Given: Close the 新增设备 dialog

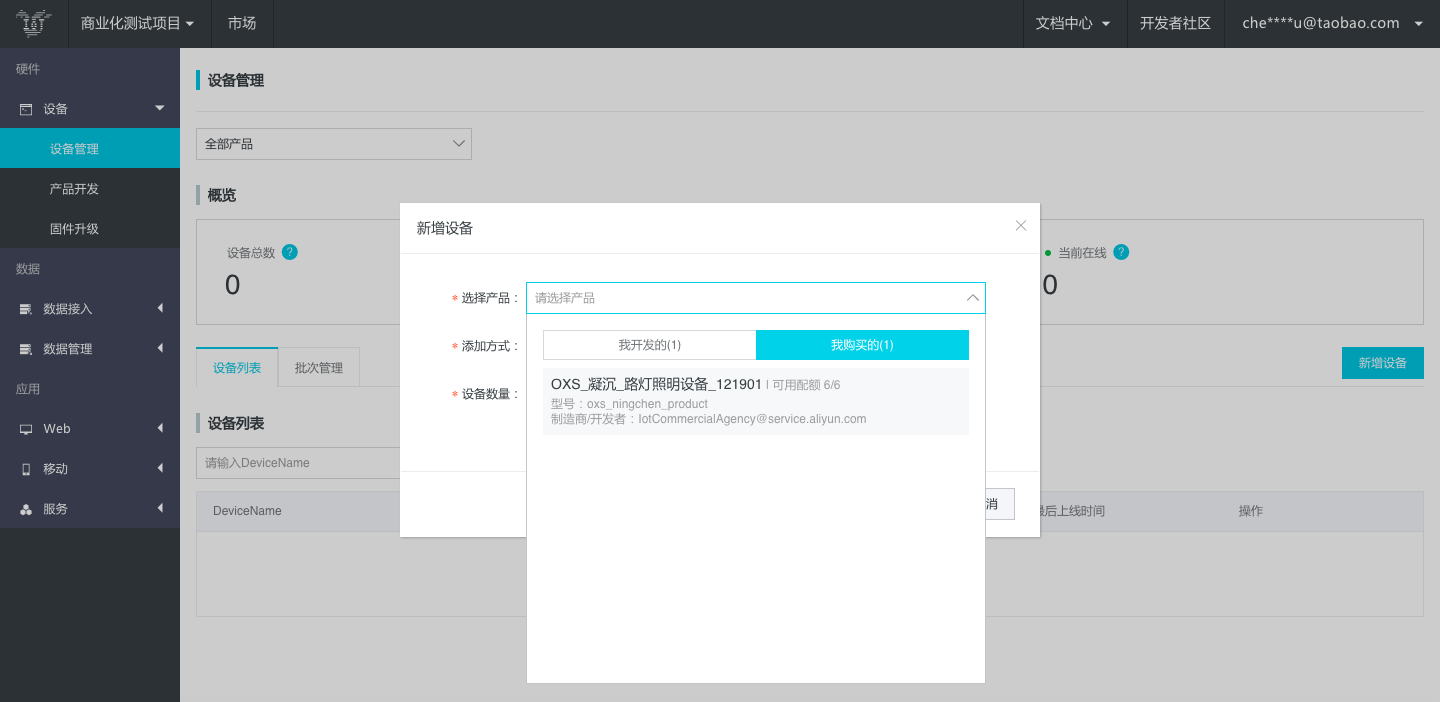Looking at the screenshot, I should (1020, 226).
